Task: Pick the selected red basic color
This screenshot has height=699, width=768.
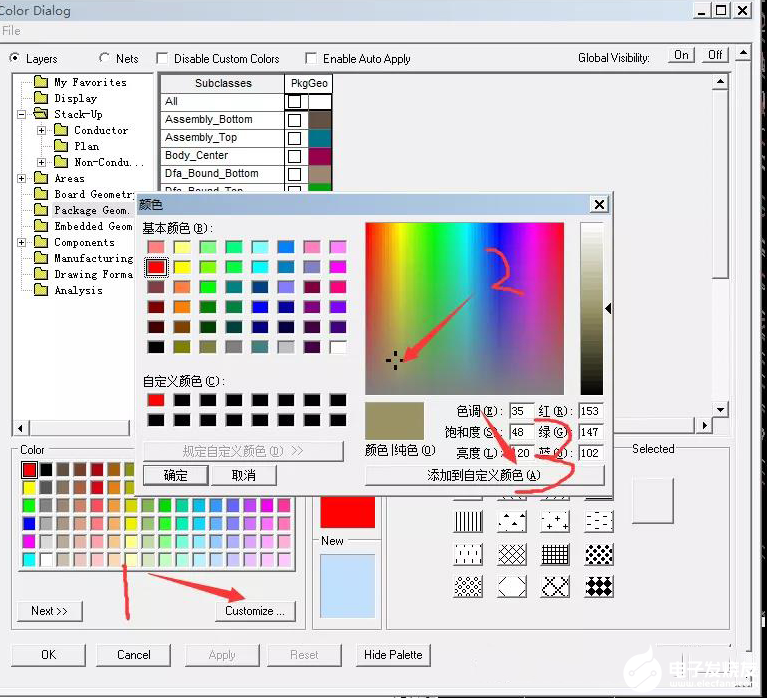Action: pos(156,267)
